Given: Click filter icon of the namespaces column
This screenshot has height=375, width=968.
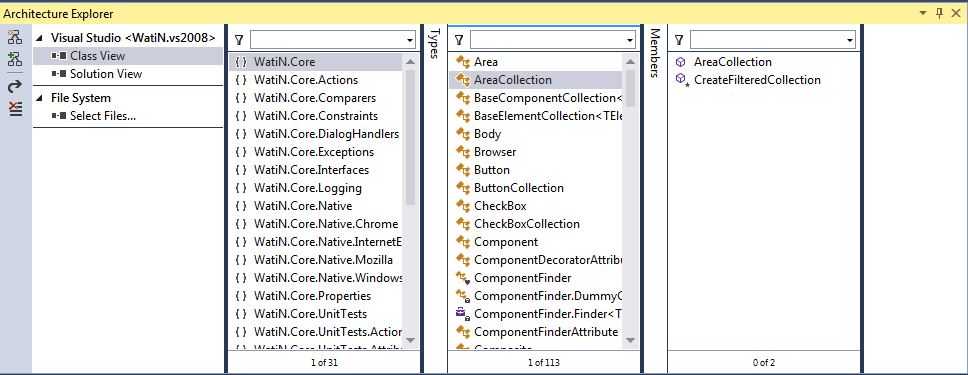Looking at the screenshot, I should [x=240, y=40].
